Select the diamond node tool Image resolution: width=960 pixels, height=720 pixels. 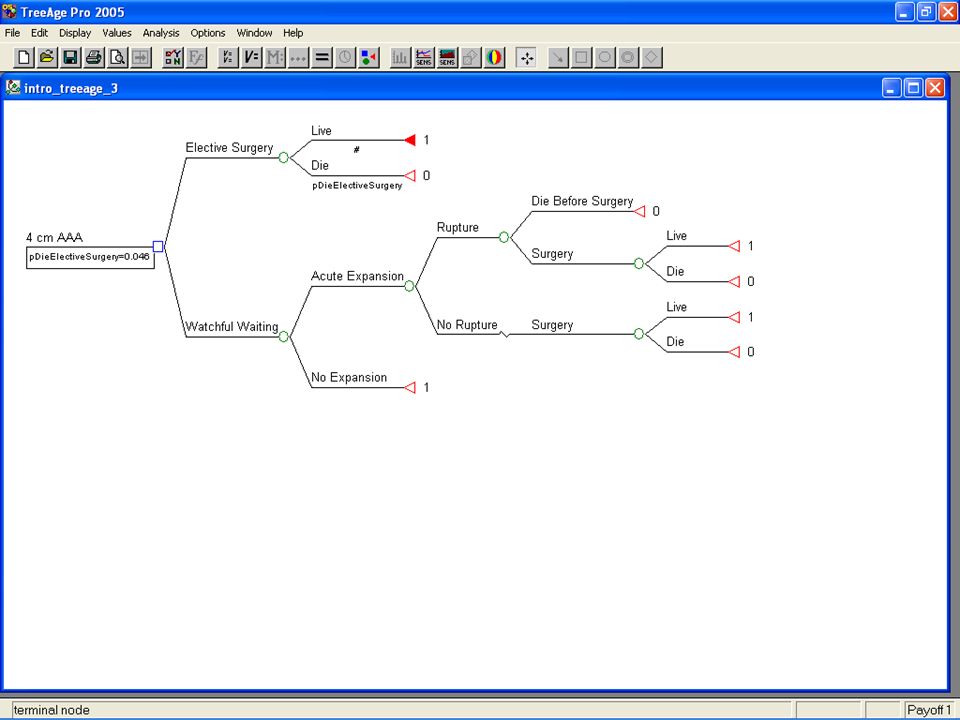click(651, 58)
